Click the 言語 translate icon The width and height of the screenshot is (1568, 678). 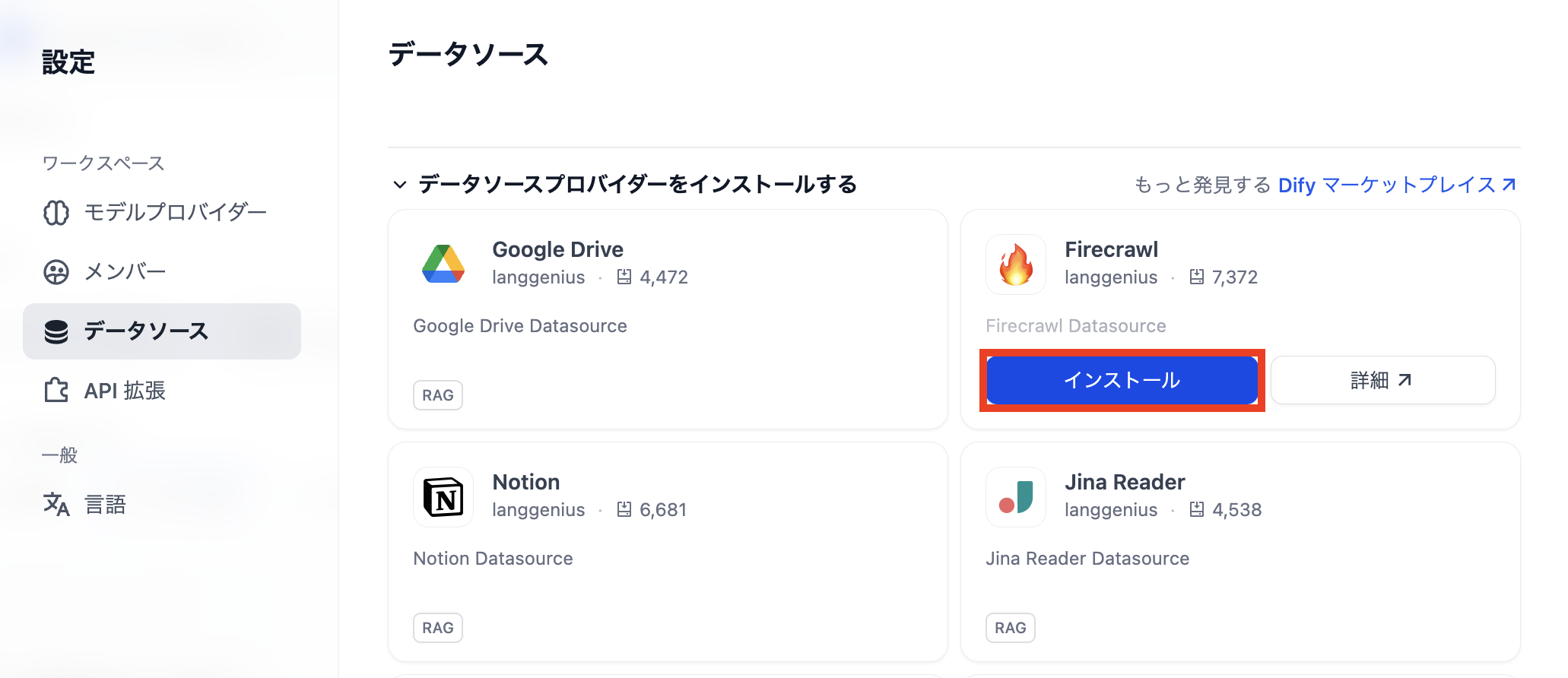[x=56, y=504]
